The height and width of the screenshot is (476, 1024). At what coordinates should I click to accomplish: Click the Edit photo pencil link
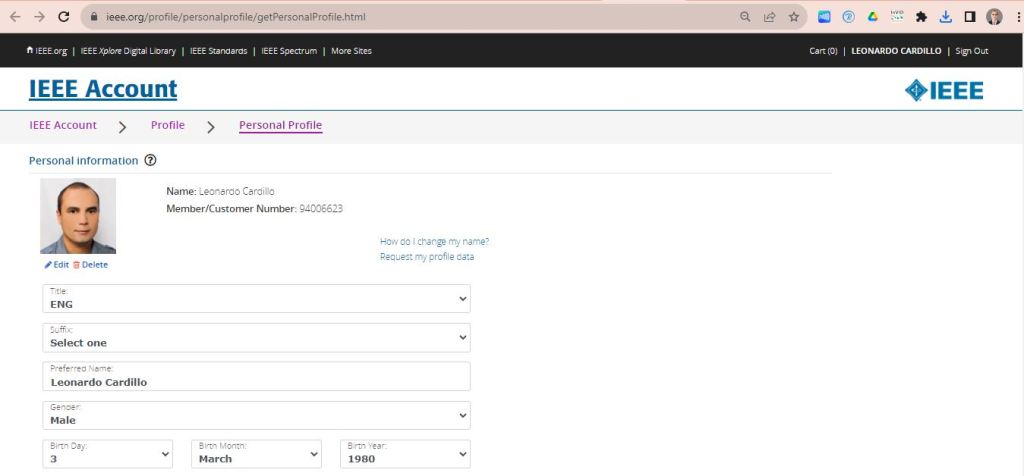click(x=57, y=265)
